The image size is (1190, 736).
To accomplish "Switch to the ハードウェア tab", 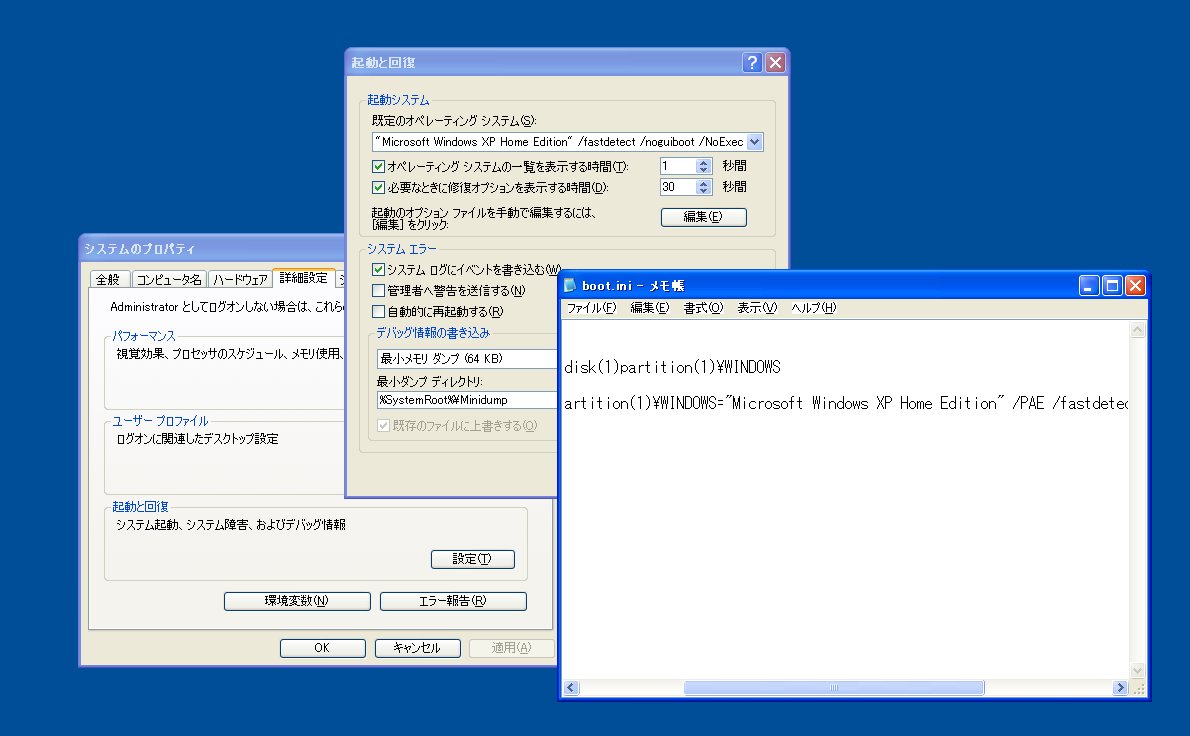I will pos(240,279).
